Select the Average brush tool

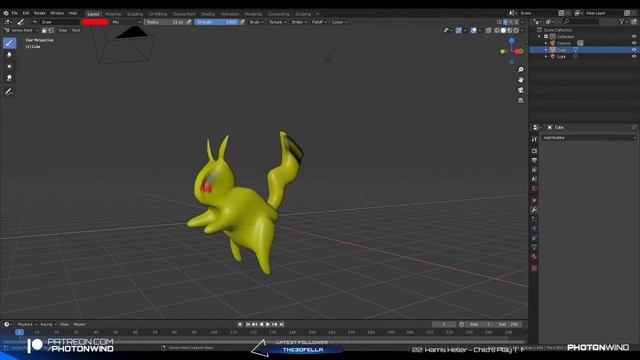click(x=9, y=66)
